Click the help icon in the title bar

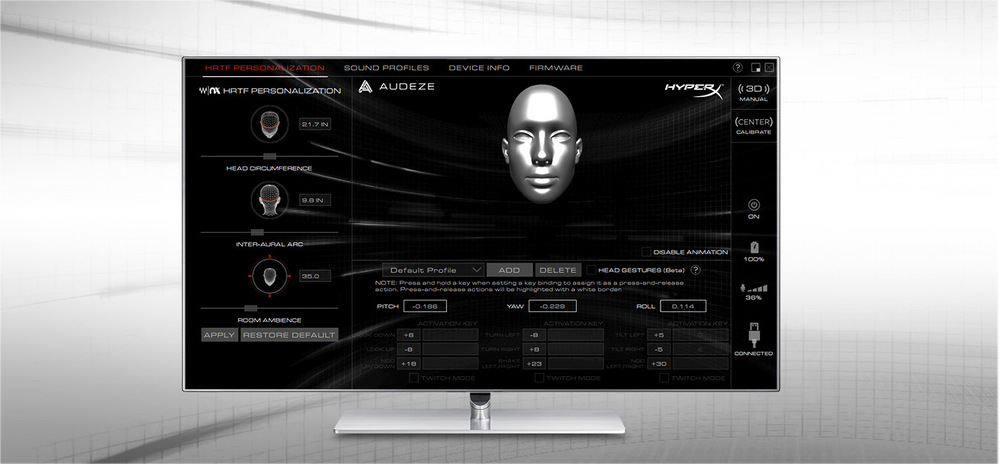pyautogui.click(x=738, y=68)
